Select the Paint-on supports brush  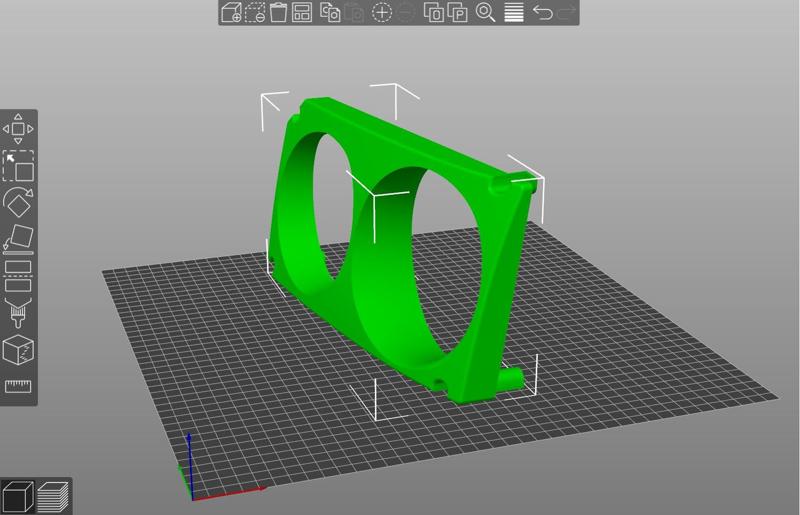18,312
